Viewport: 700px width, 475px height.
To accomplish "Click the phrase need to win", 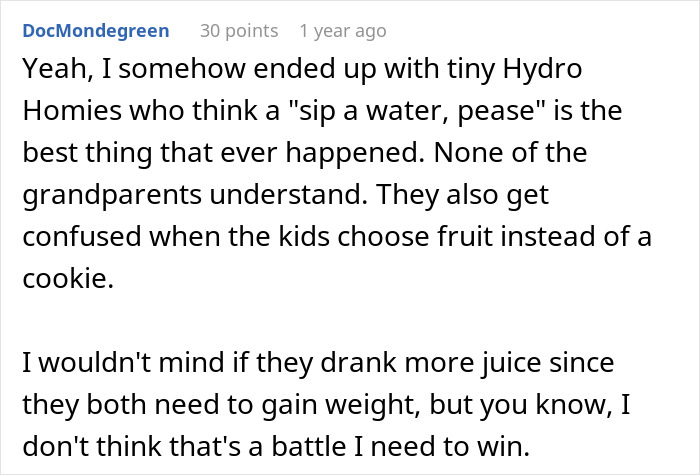I will pos(450,446).
